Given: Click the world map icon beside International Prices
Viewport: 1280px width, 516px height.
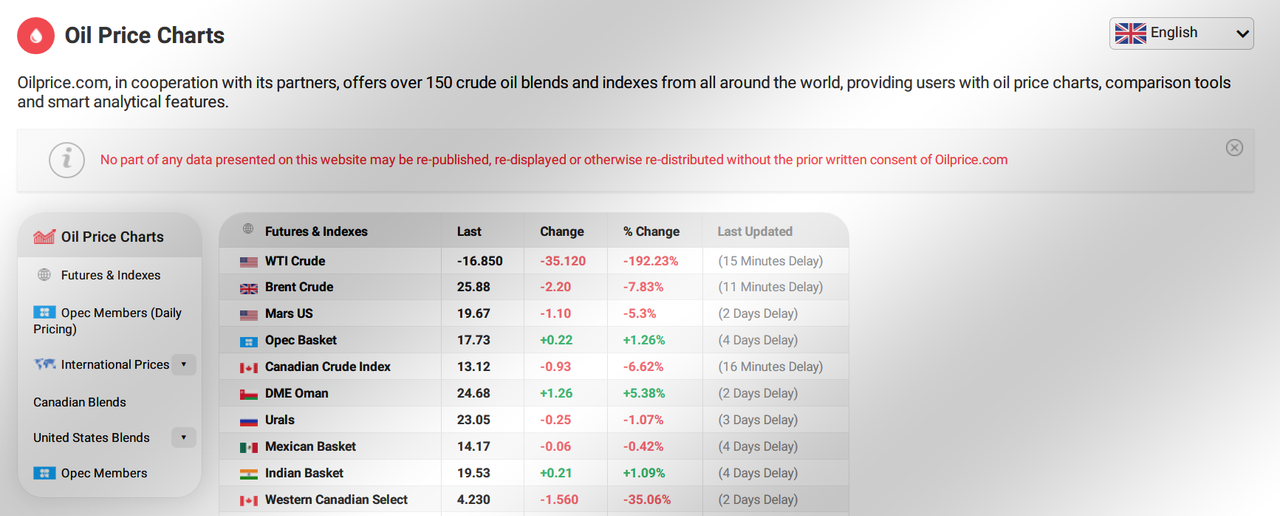Looking at the screenshot, I should (44, 365).
